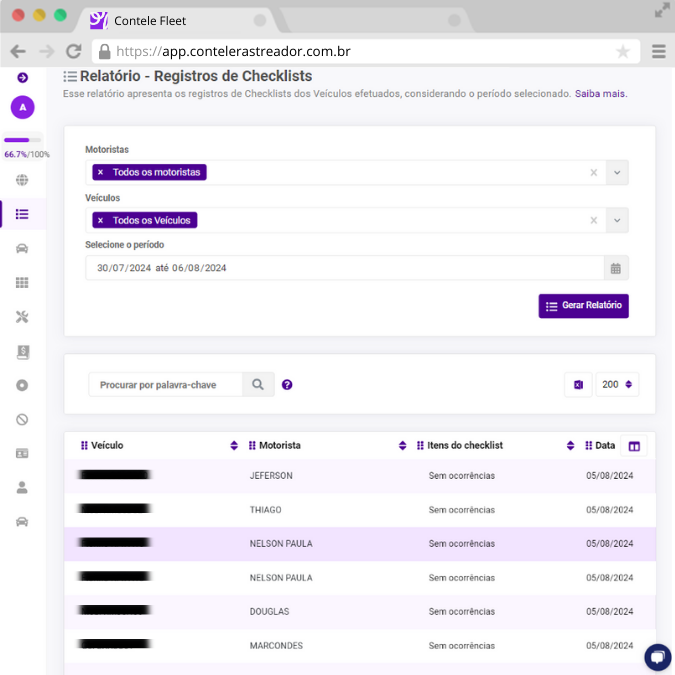The height and width of the screenshot is (675, 675).
Task: Open the browser hamburger menu
Action: [659, 51]
